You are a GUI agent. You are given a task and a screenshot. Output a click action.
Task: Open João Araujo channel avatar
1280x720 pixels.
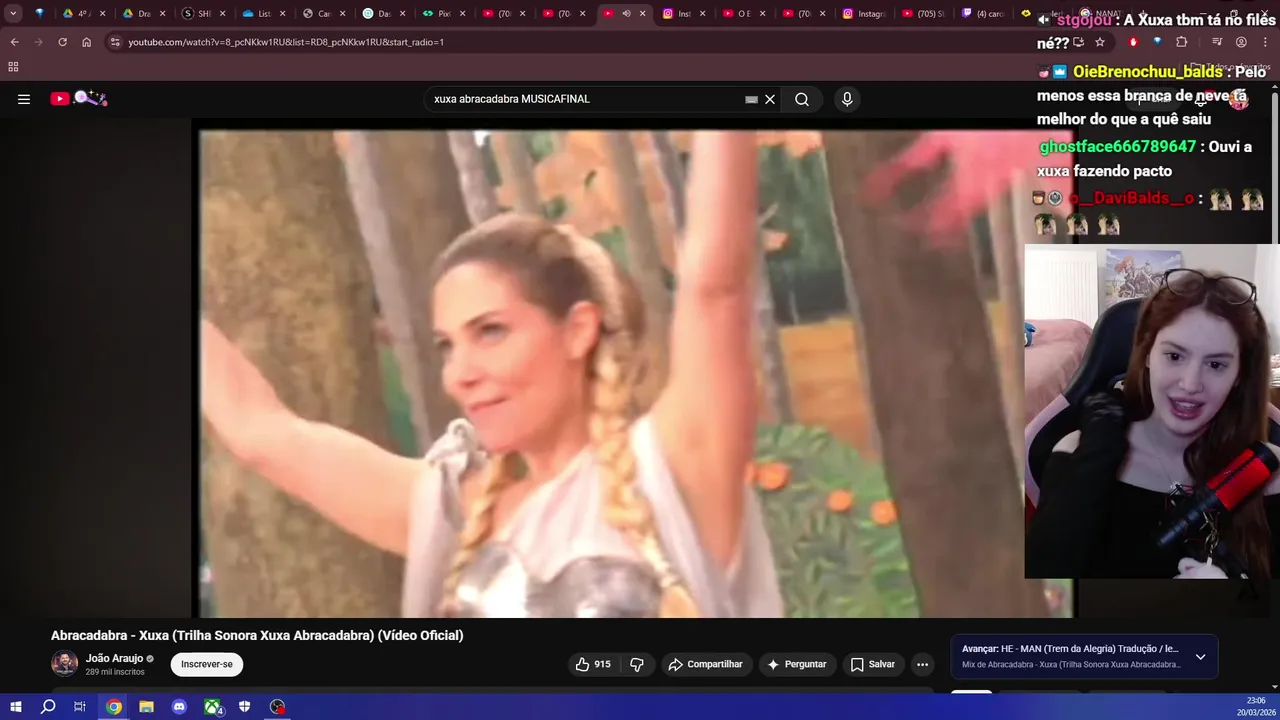click(x=64, y=664)
